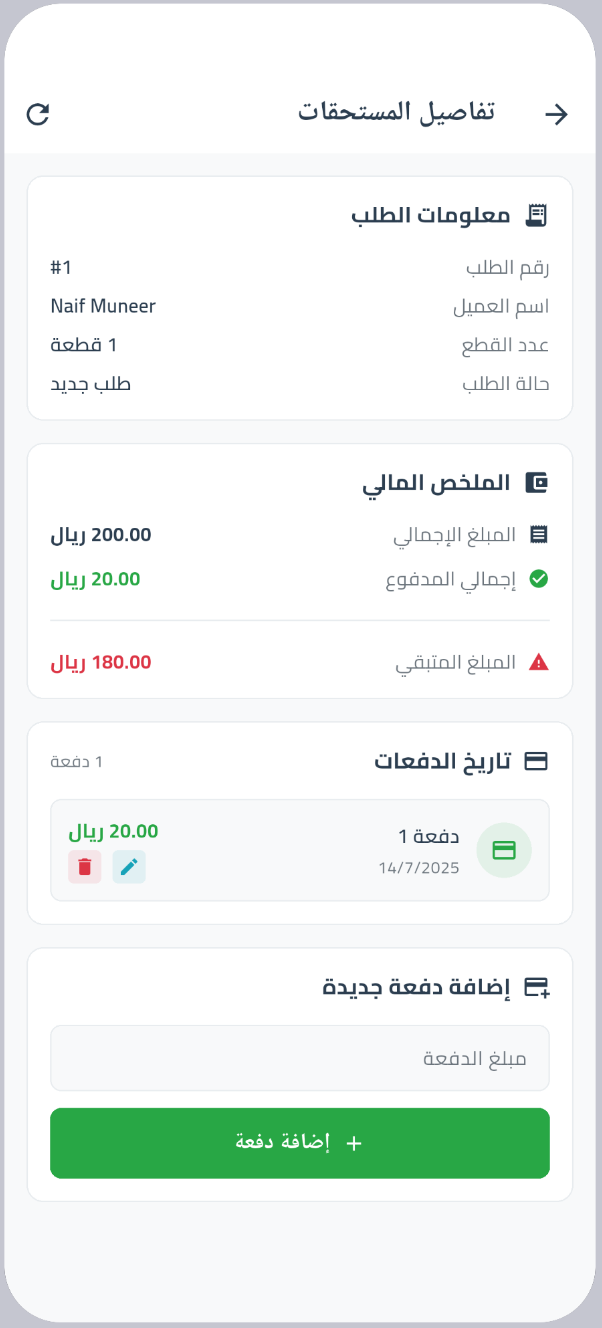The width and height of the screenshot is (602, 1328).
Task: Select the payment amount input field
Action: pyautogui.click(x=300, y=1057)
